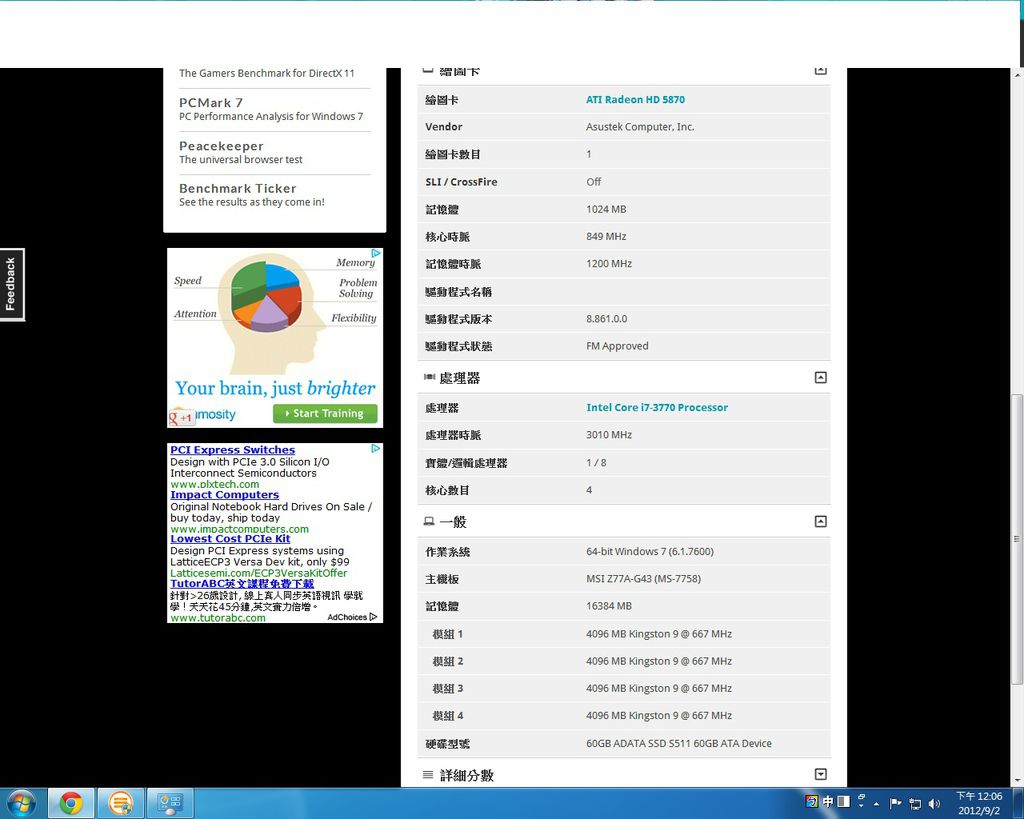Click the Show Desktop strip at taskbar end
The height and width of the screenshot is (819, 1024).
click(1019, 804)
